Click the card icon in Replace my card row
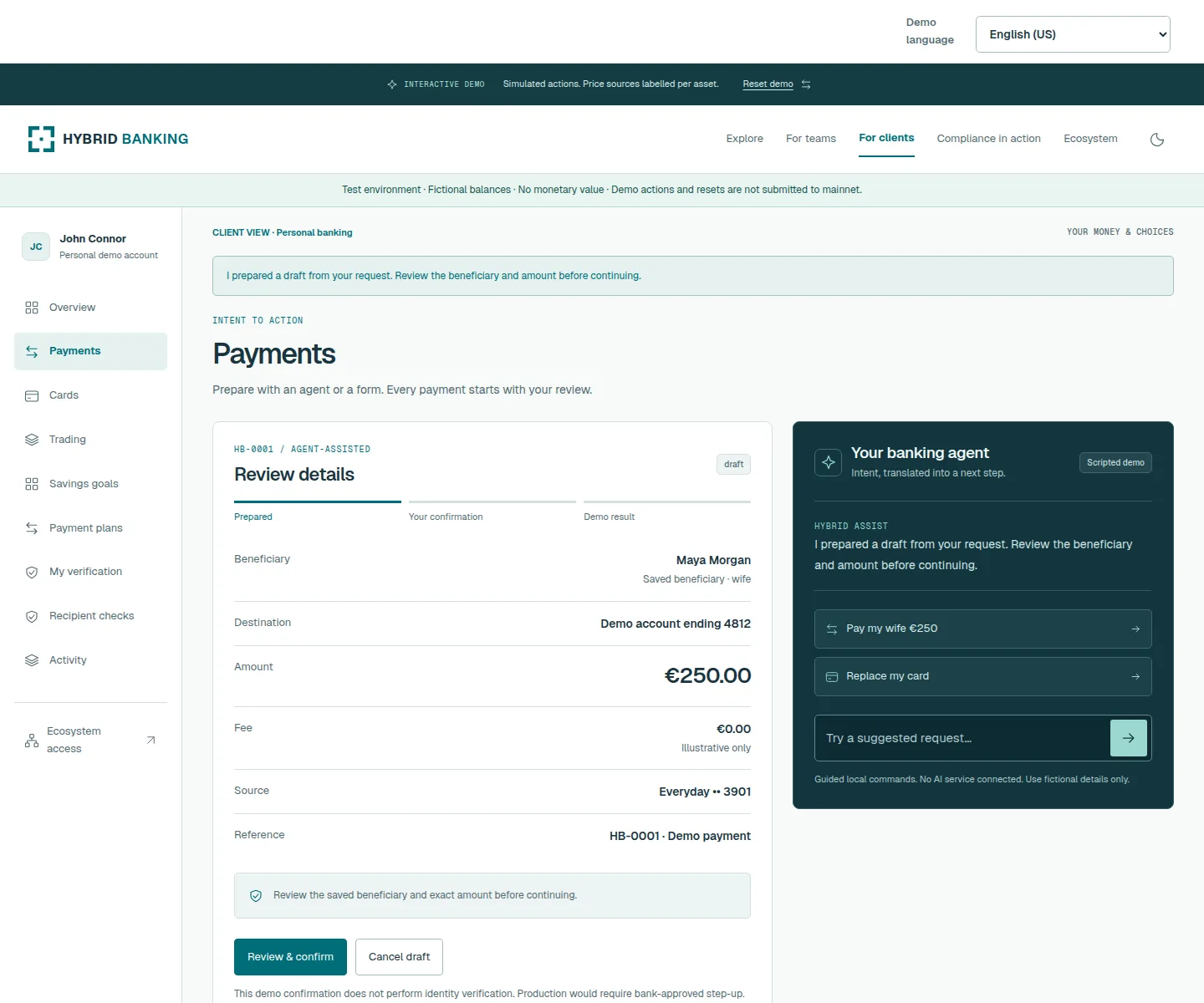This screenshot has width=1204, height=1003. pos(832,677)
